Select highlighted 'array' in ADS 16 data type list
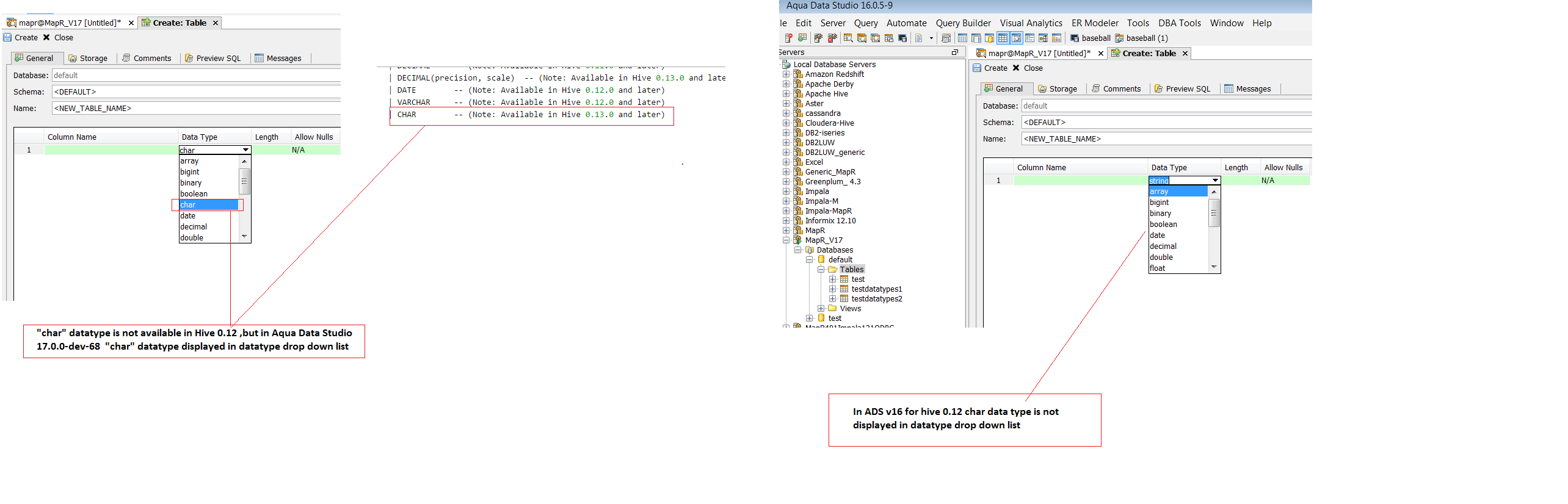The width and height of the screenshot is (1568, 504). [1178, 191]
